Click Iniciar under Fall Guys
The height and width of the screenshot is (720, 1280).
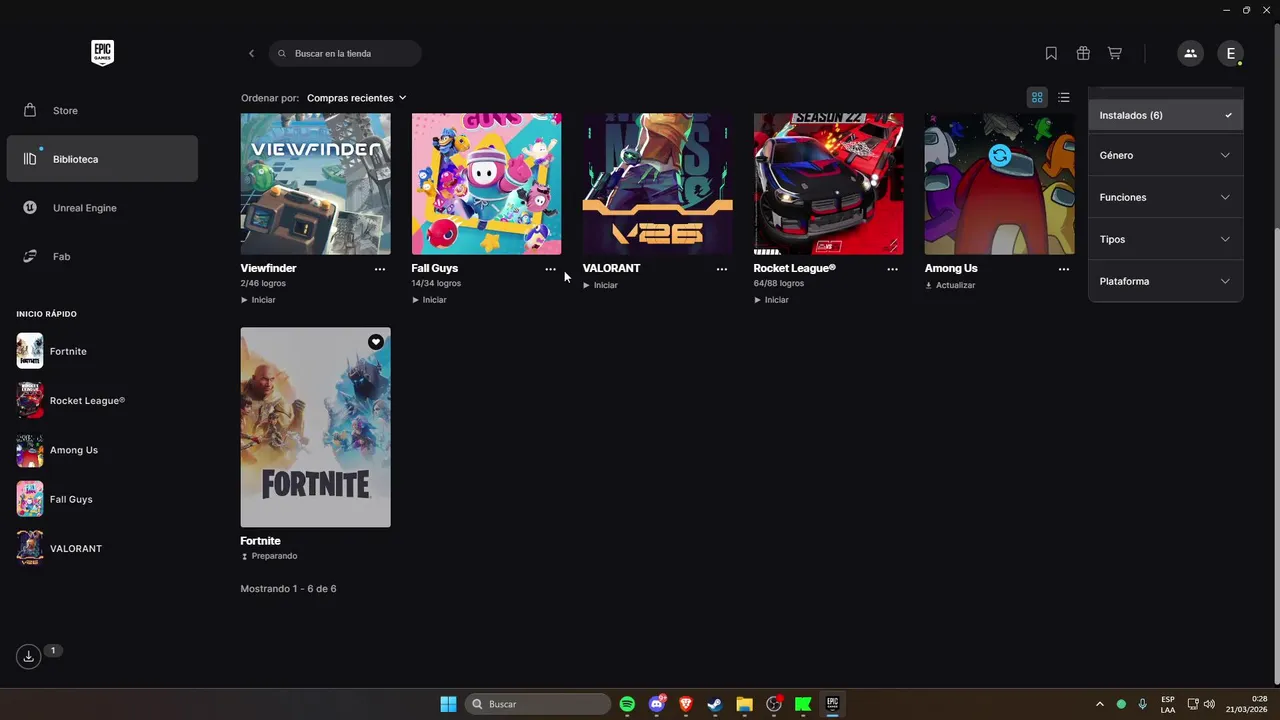pos(429,300)
